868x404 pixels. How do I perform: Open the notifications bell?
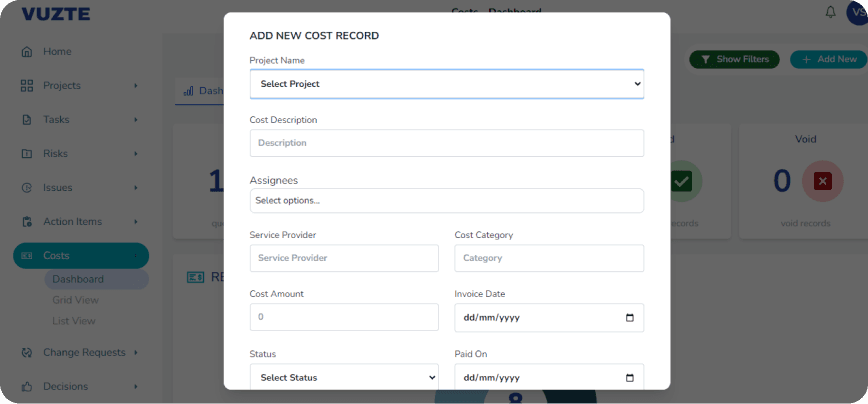(830, 12)
